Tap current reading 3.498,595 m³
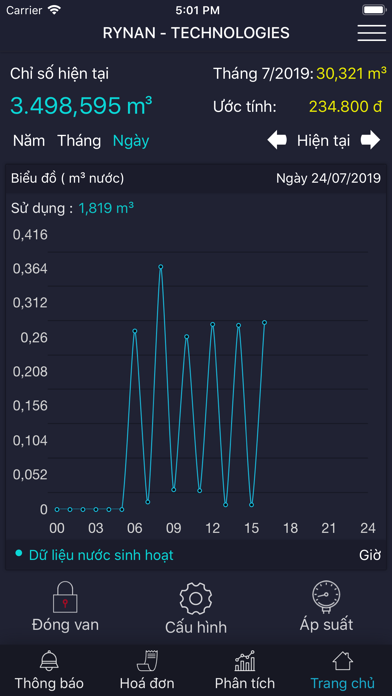The width and height of the screenshot is (392, 696). click(x=81, y=105)
